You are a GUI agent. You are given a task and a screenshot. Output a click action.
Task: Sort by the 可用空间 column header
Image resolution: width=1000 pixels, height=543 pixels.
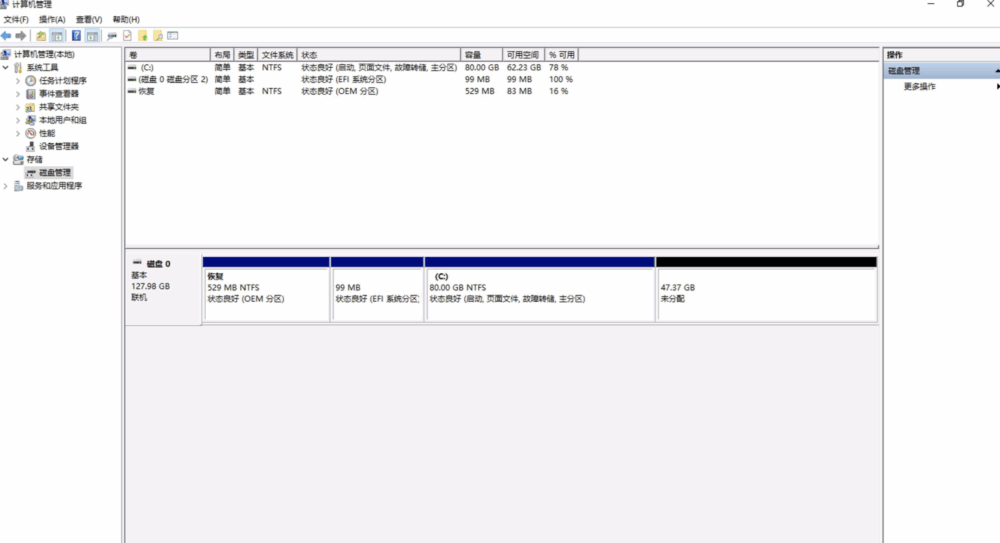523,55
